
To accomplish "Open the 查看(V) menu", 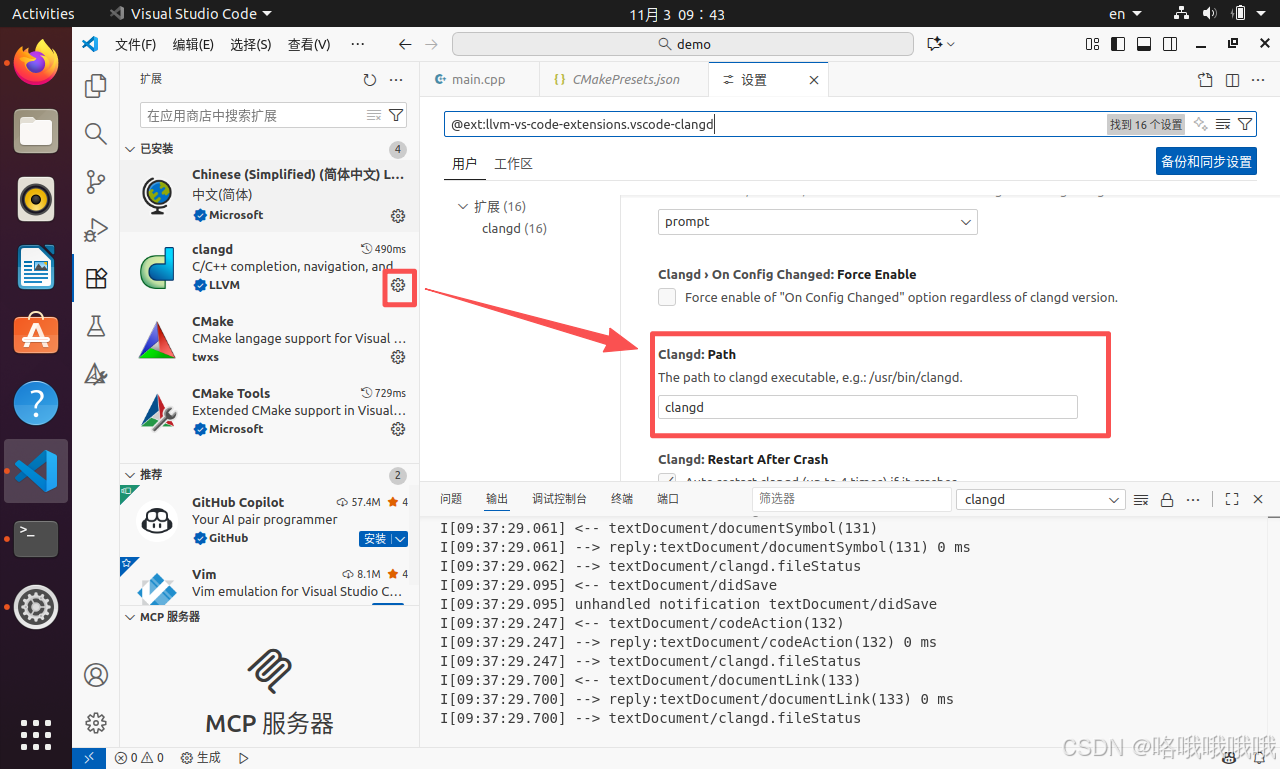I will (x=309, y=44).
